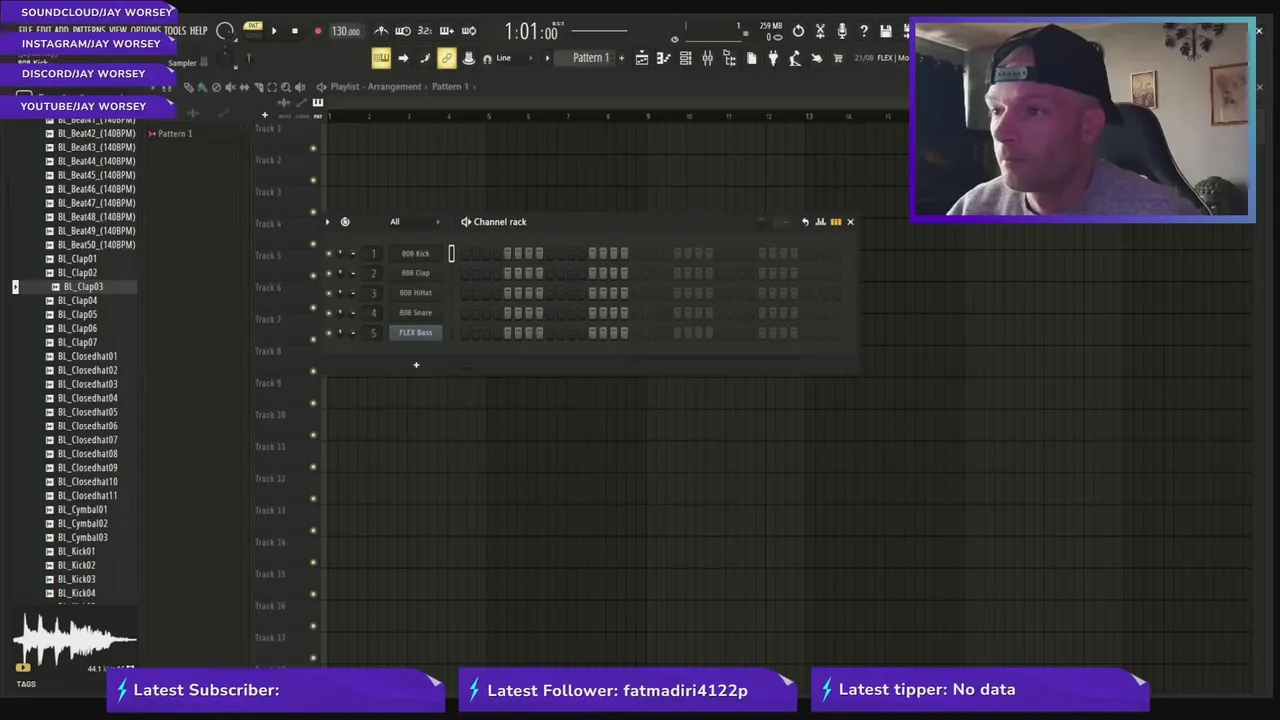1280x720 pixels.
Task: Open graph editor bars icon in Channel rack
Action: point(820,222)
